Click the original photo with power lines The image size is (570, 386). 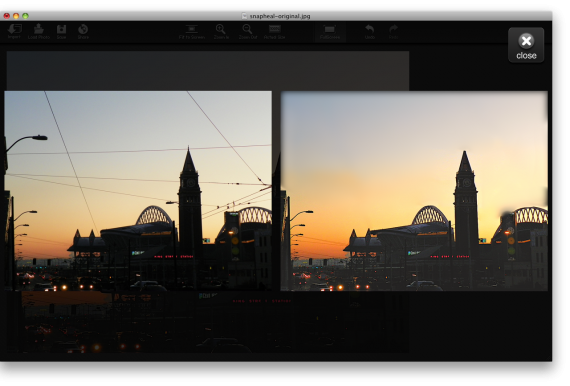click(x=138, y=191)
